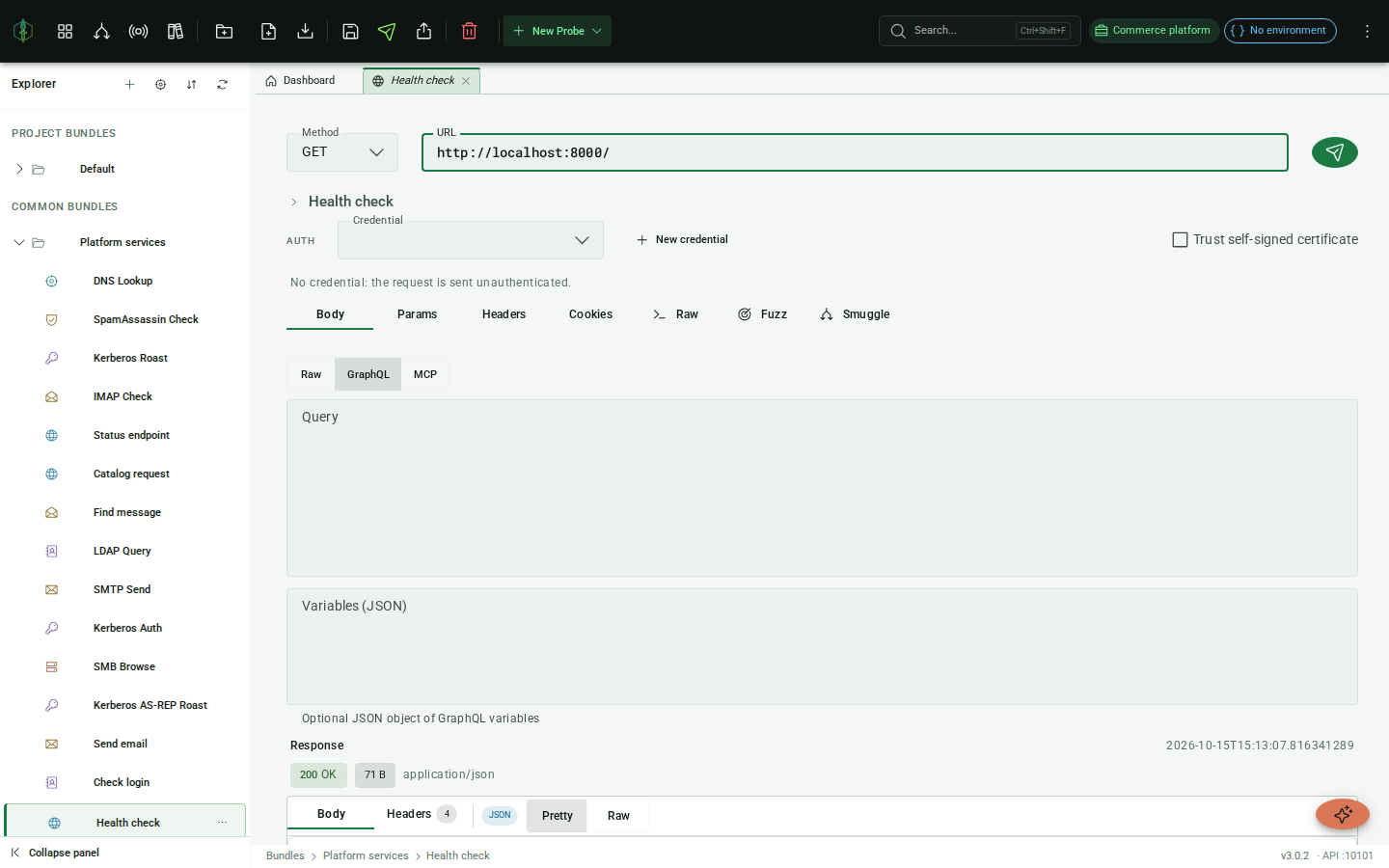Viewport: 1389px width, 868px height.
Task: Click the green paper-plane icon in top toolbar
Action: click(387, 31)
